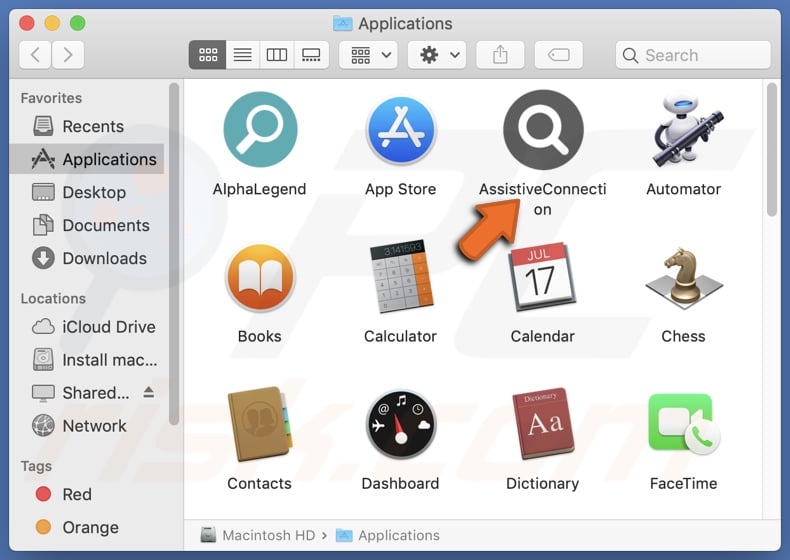Click the Tags section header
Image resolution: width=790 pixels, height=560 pixels.
36,466
